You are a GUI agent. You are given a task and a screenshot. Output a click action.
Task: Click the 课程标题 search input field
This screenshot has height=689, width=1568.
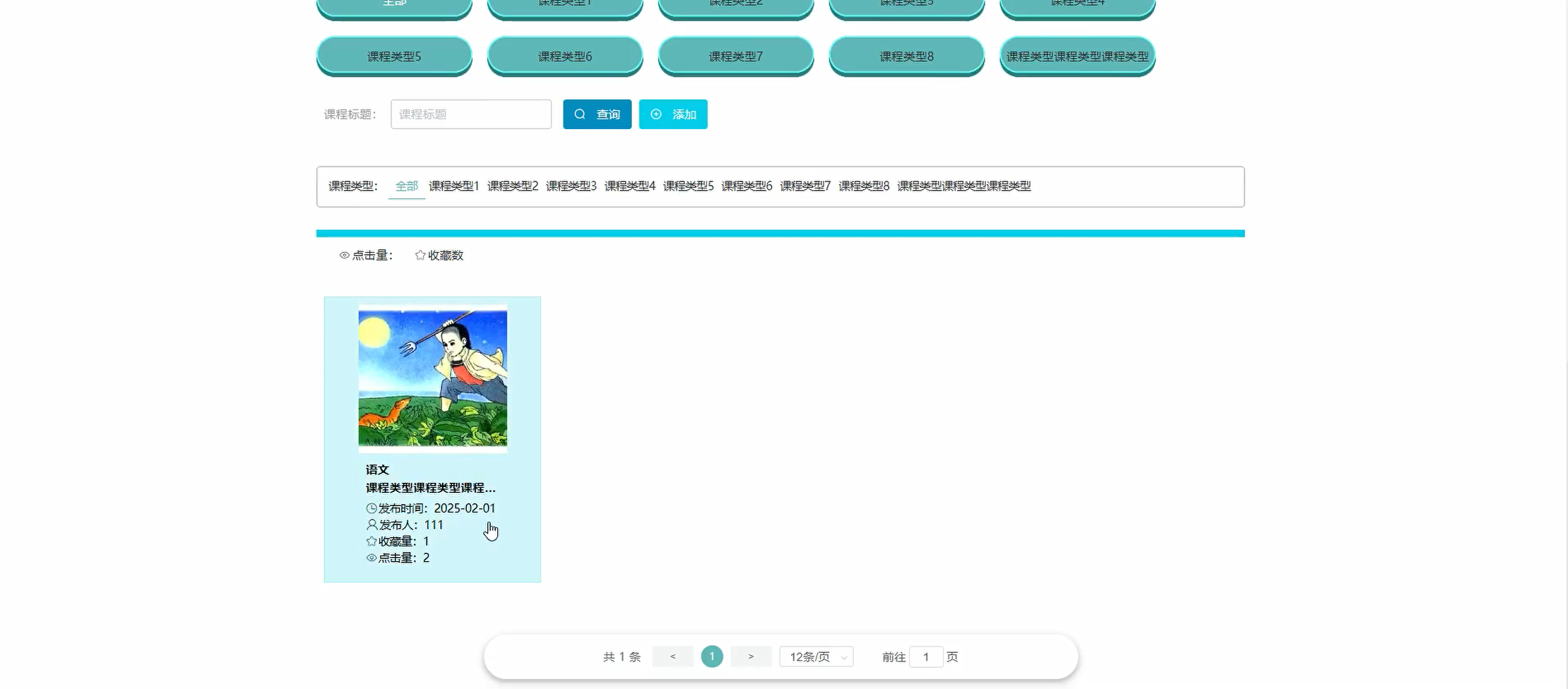(x=470, y=114)
